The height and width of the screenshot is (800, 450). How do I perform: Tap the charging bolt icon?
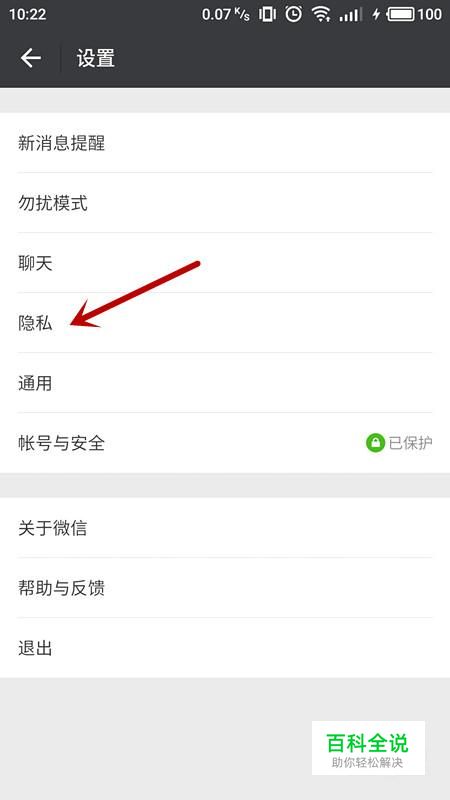click(376, 14)
